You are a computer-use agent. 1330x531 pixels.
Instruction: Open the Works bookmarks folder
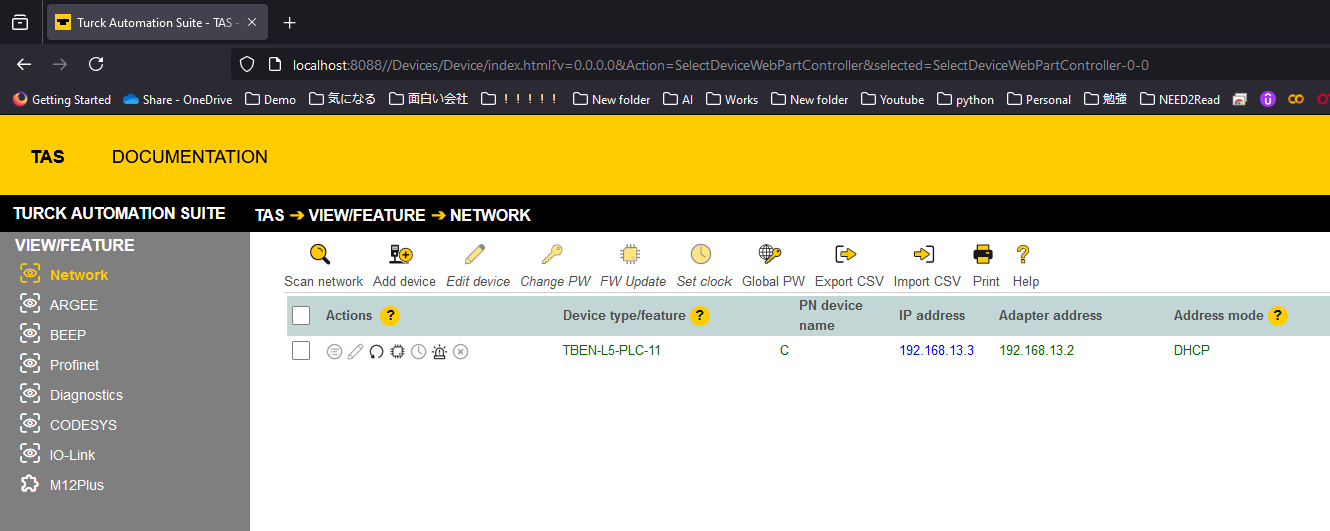click(x=732, y=99)
